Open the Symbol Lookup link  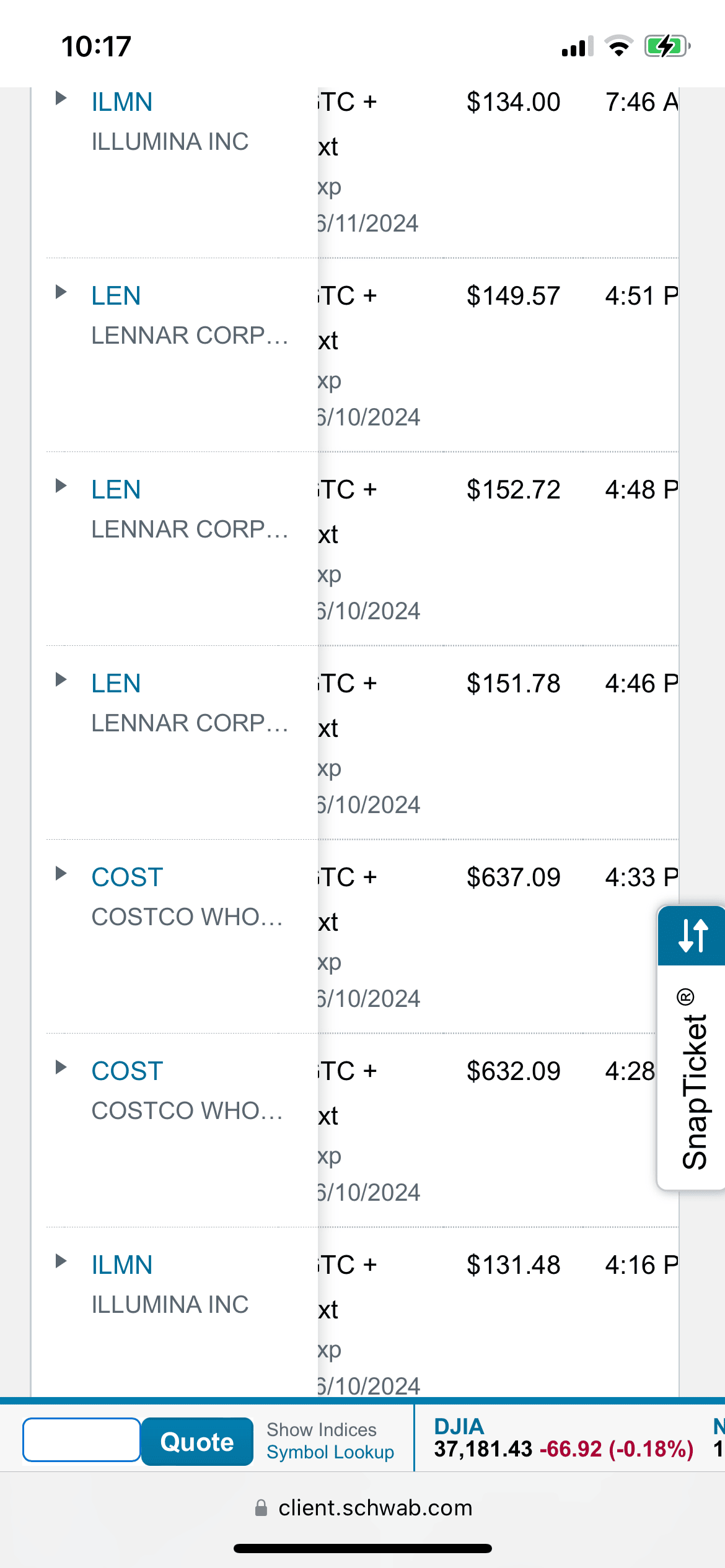click(330, 1452)
